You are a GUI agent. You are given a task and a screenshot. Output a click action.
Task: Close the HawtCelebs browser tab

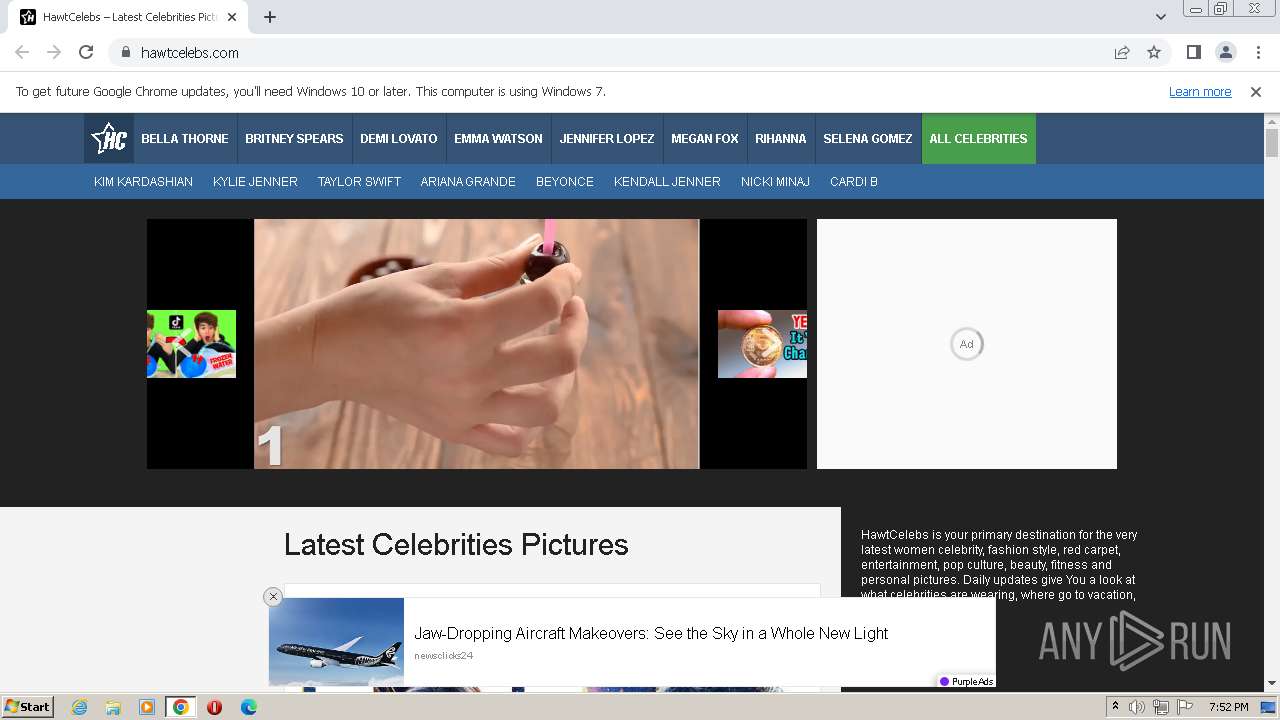pyautogui.click(x=232, y=17)
